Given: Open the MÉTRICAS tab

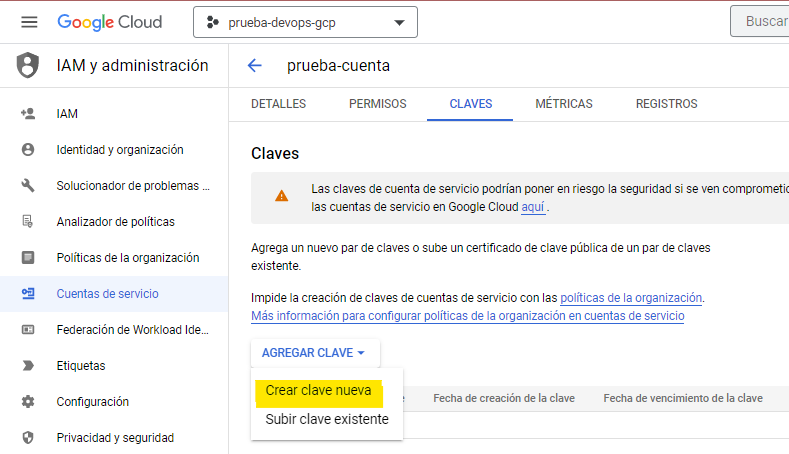Looking at the screenshot, I should click(x=563, y=104).
